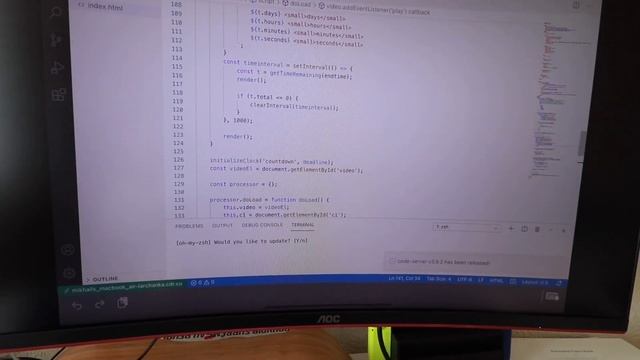Click the 'const processor = {};' code line

tap(243, 184)
